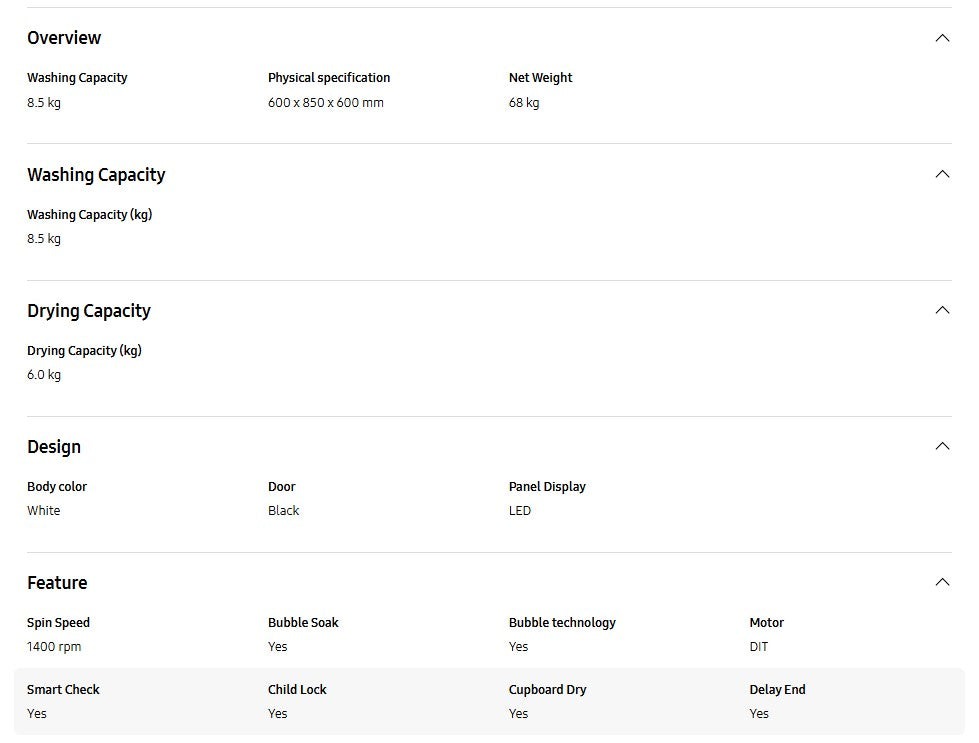Click the Net Weight label
Image resolution: width=979 pixels, height=743 pixels.
(540, 78)
